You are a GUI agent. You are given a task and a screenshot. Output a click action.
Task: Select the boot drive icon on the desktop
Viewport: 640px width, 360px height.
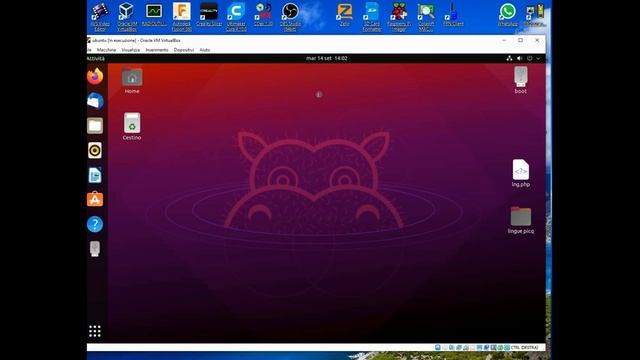tap(520, 80)
